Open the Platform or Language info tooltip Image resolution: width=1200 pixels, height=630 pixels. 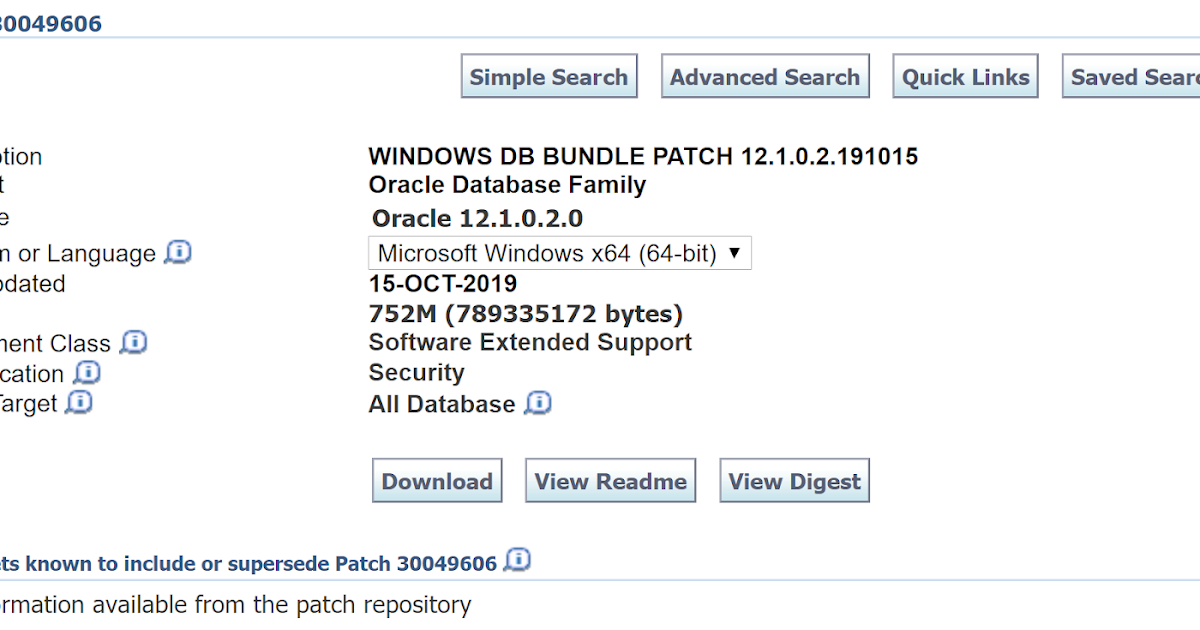[x=178, y=253]
